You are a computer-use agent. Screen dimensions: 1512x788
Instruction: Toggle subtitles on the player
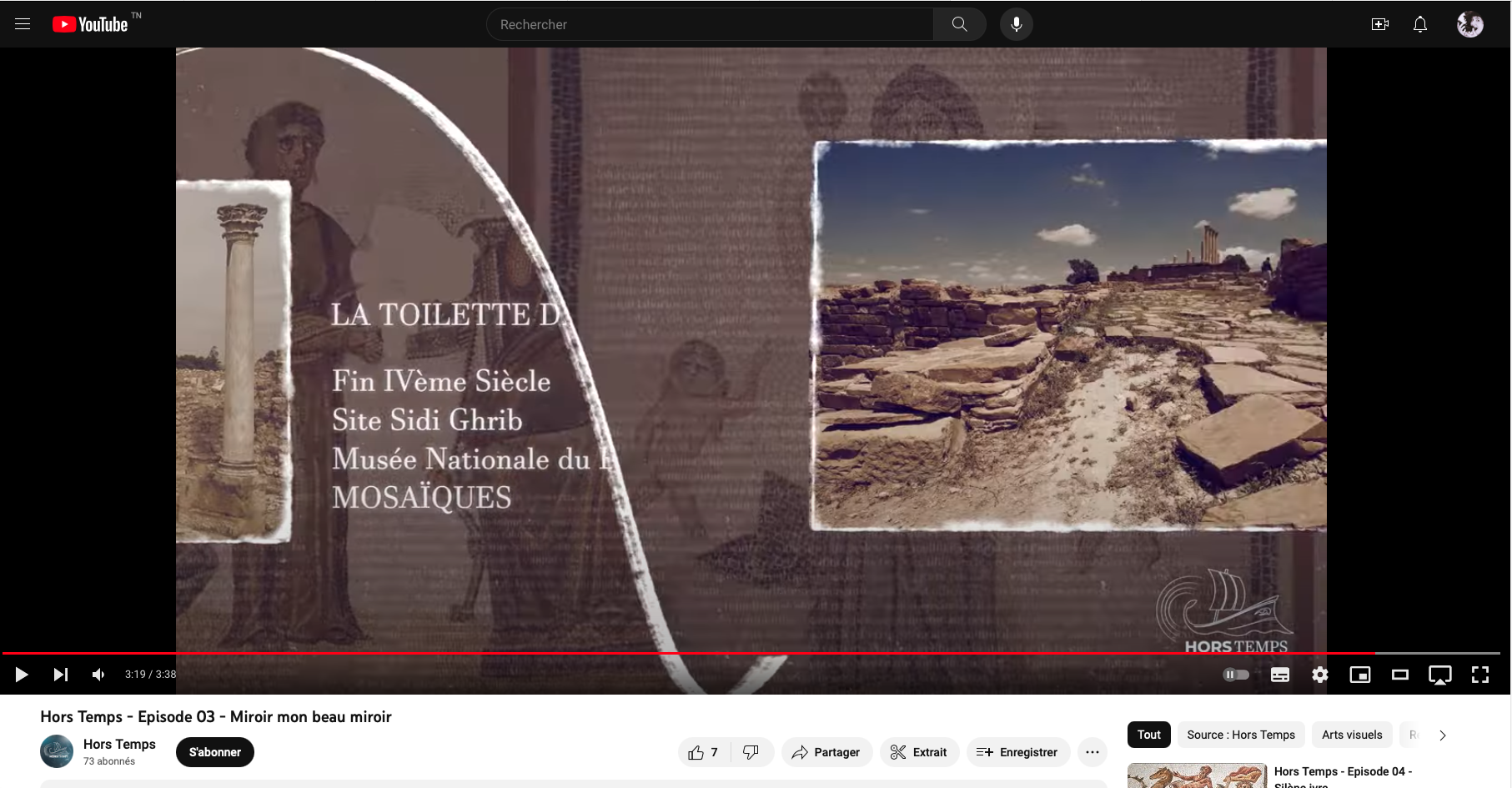(x=1279, y=675)
